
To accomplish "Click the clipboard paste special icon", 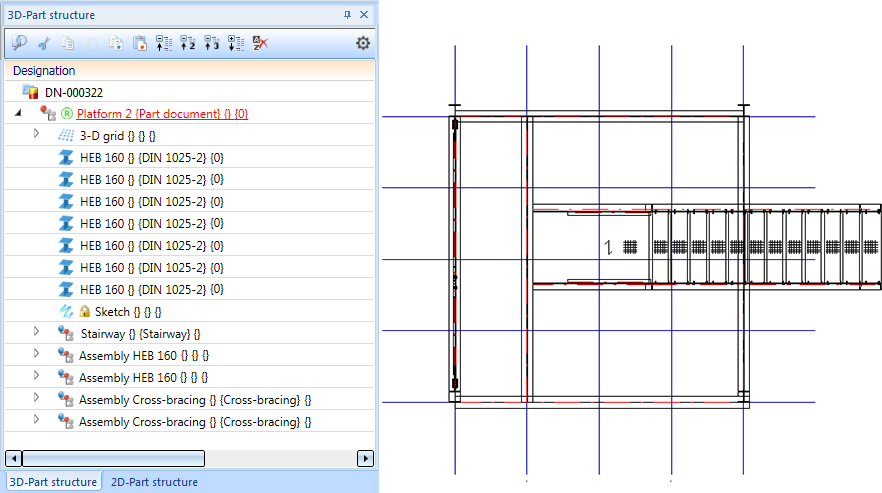I will (x=140, y=43).
